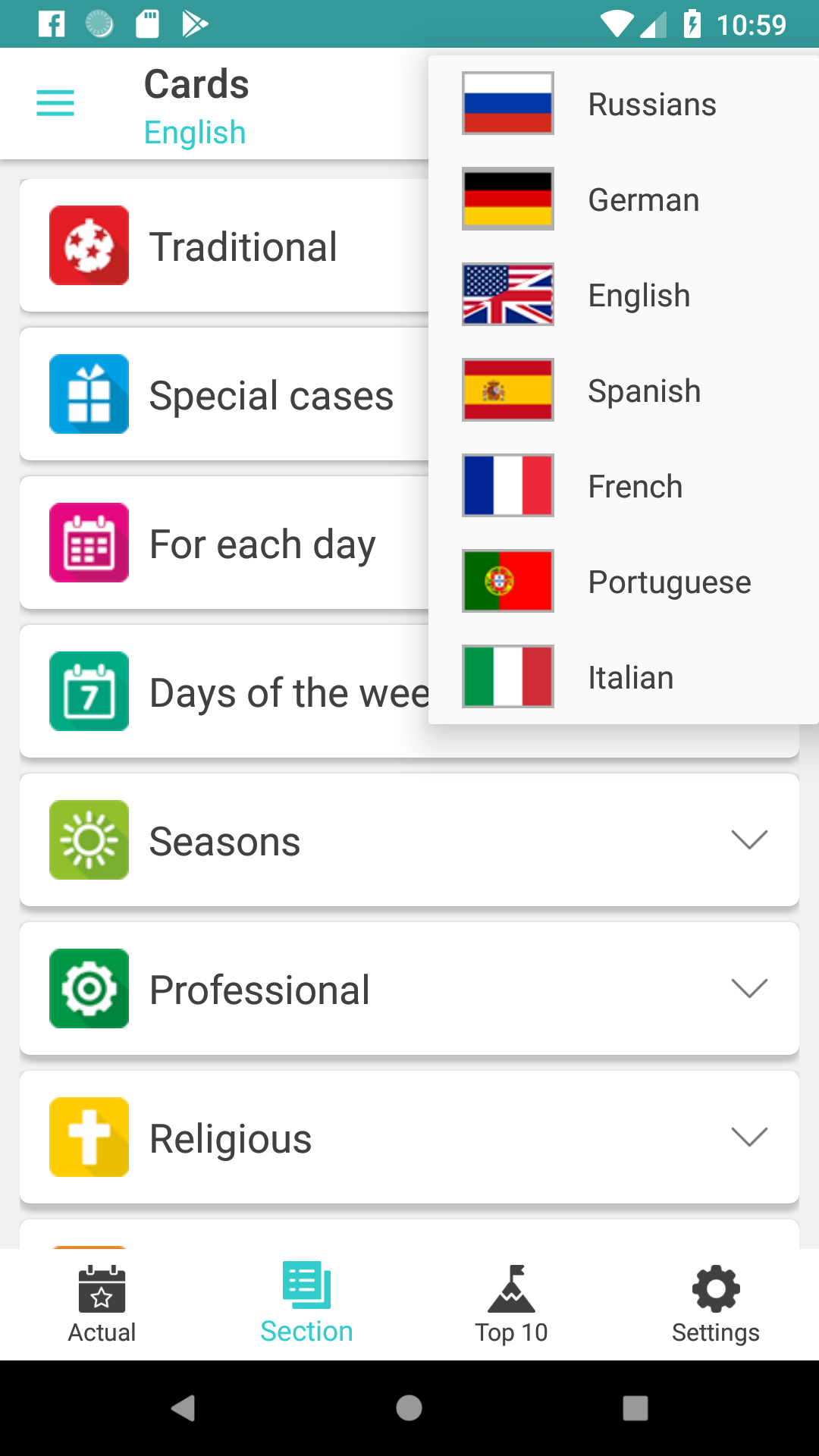Image resolution: width=819 pixels, height=1456 pixels.
Task: Select Russians from language menu
Action: (x=651, y=105)
